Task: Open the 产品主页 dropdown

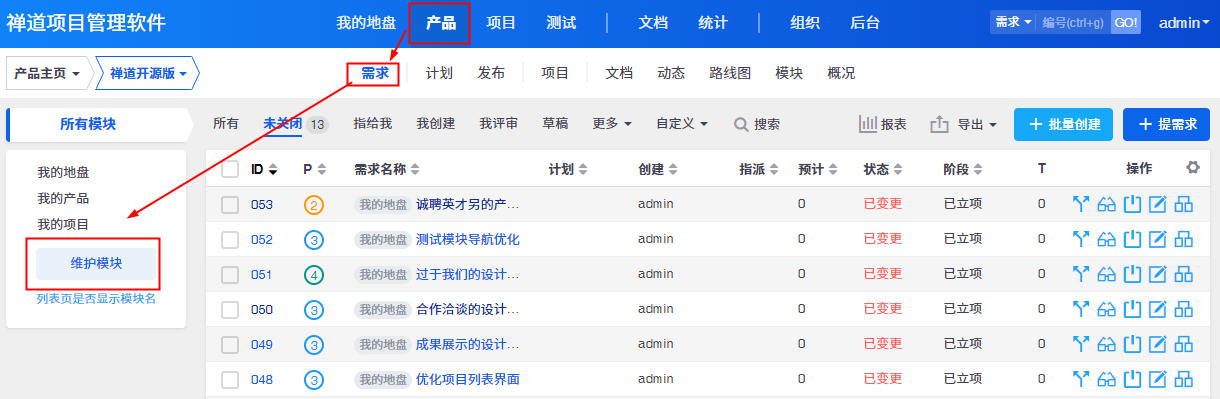Action: coord(48,73)
